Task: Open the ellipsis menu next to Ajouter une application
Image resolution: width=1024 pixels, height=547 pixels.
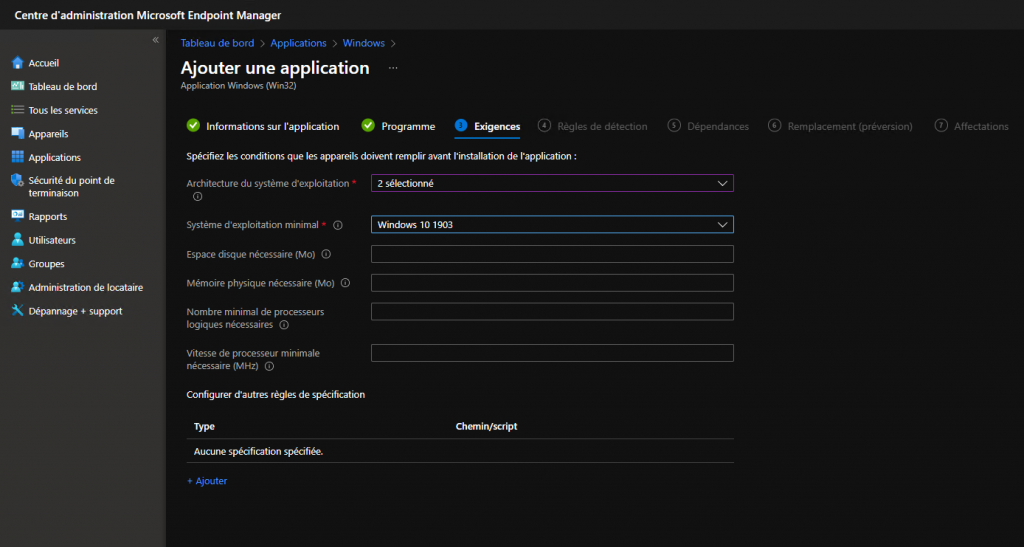Action: click(392, 68)
